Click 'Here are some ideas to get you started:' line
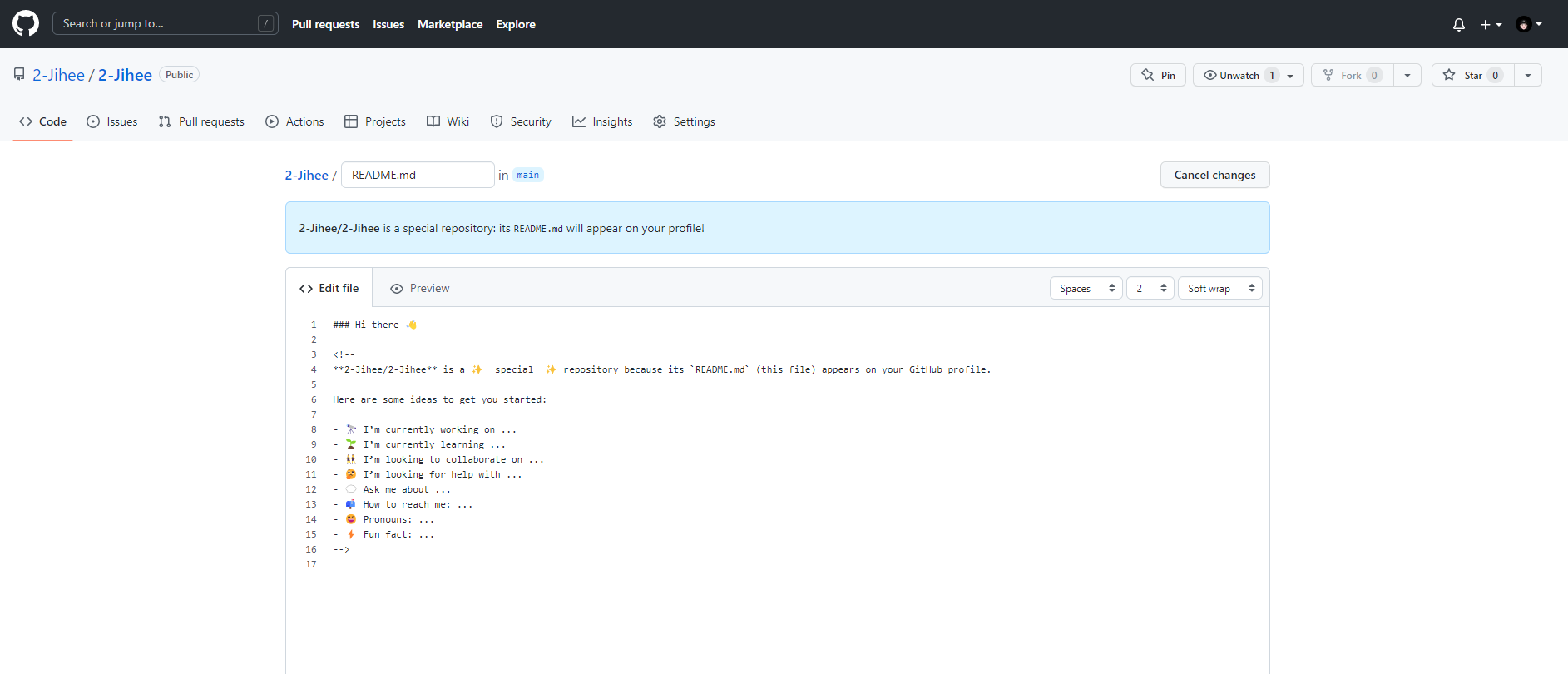Screen dimensions: 1568x674 (x=439, y=399)
